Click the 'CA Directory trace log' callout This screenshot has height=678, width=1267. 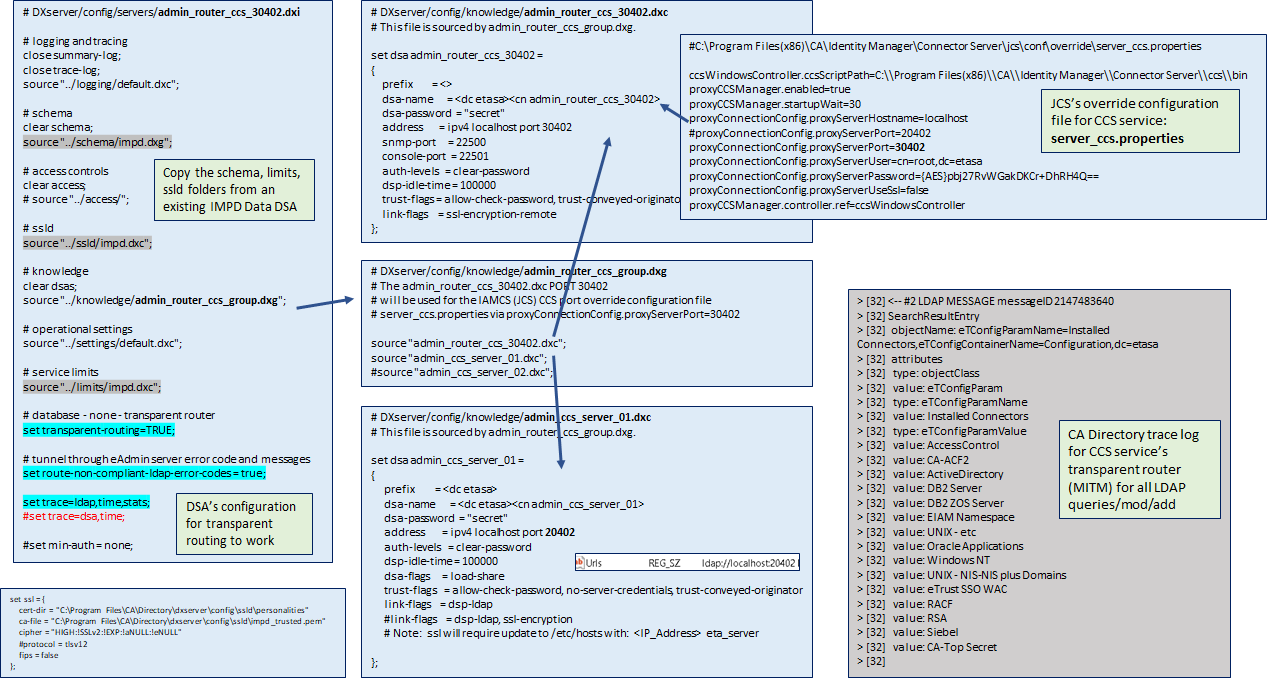point(1139,468)
